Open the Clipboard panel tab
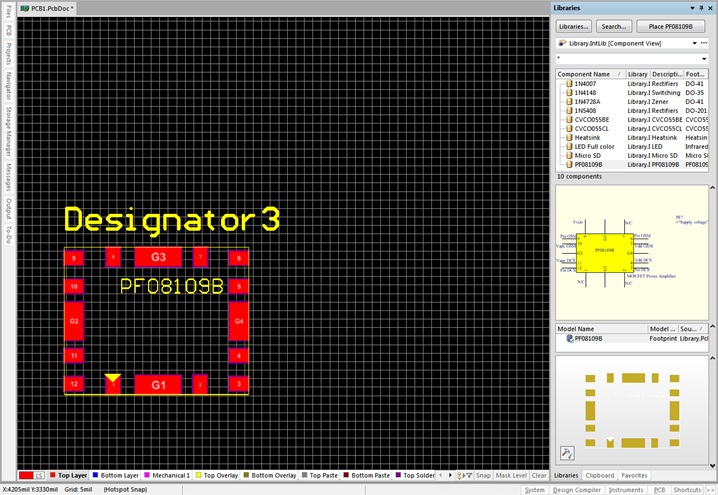The image size is (718, 495). point(599,475)
